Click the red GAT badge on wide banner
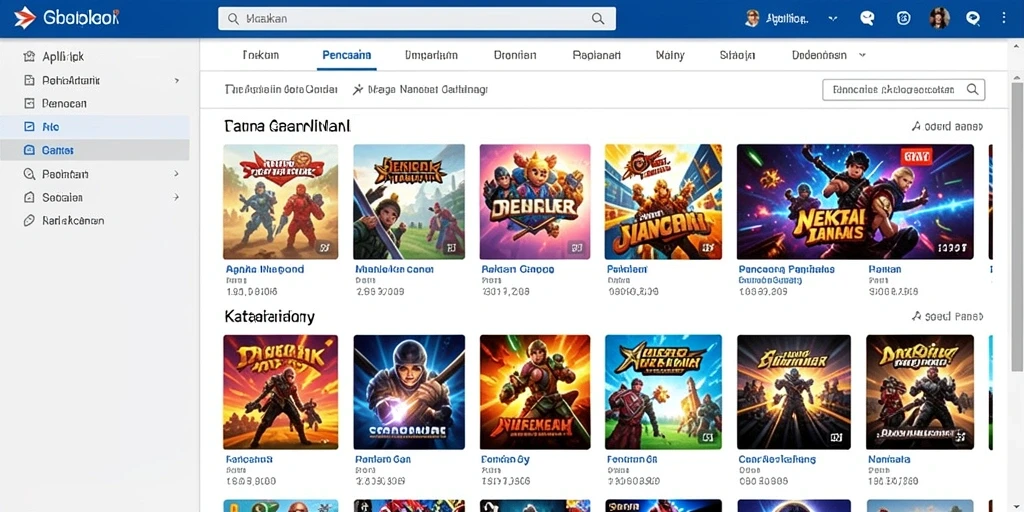The height and width of the screenshot is (512, 1024). click(917, 156)
